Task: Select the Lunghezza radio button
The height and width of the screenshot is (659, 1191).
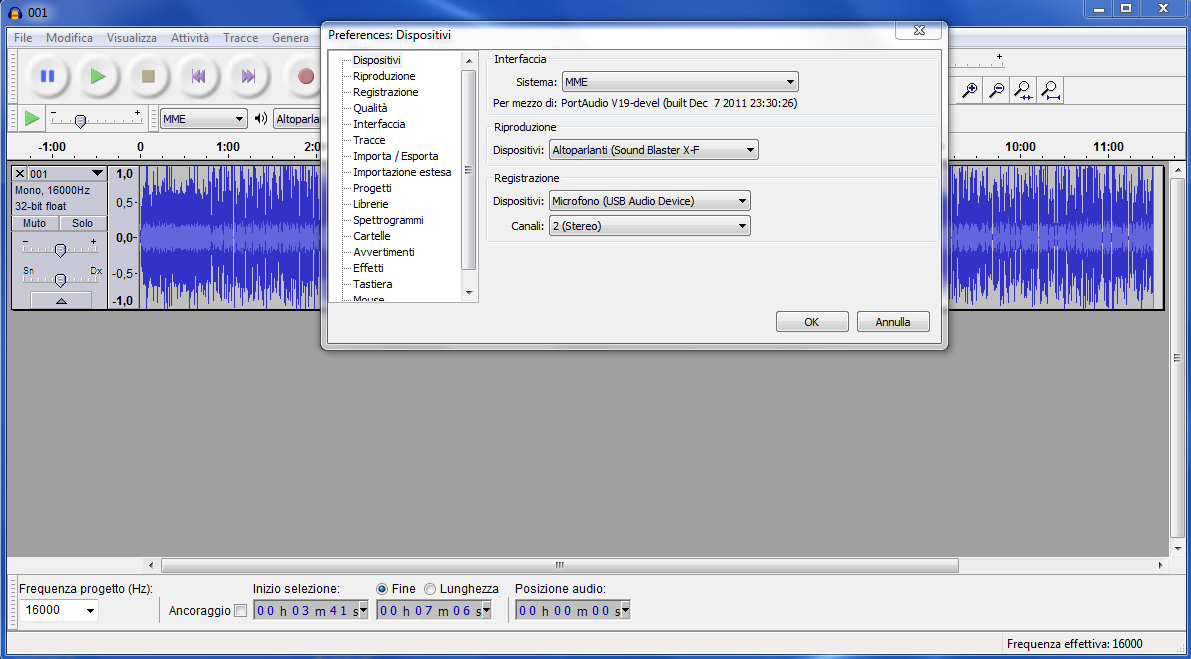Action: pyautogui.click(x=430, y=589)
